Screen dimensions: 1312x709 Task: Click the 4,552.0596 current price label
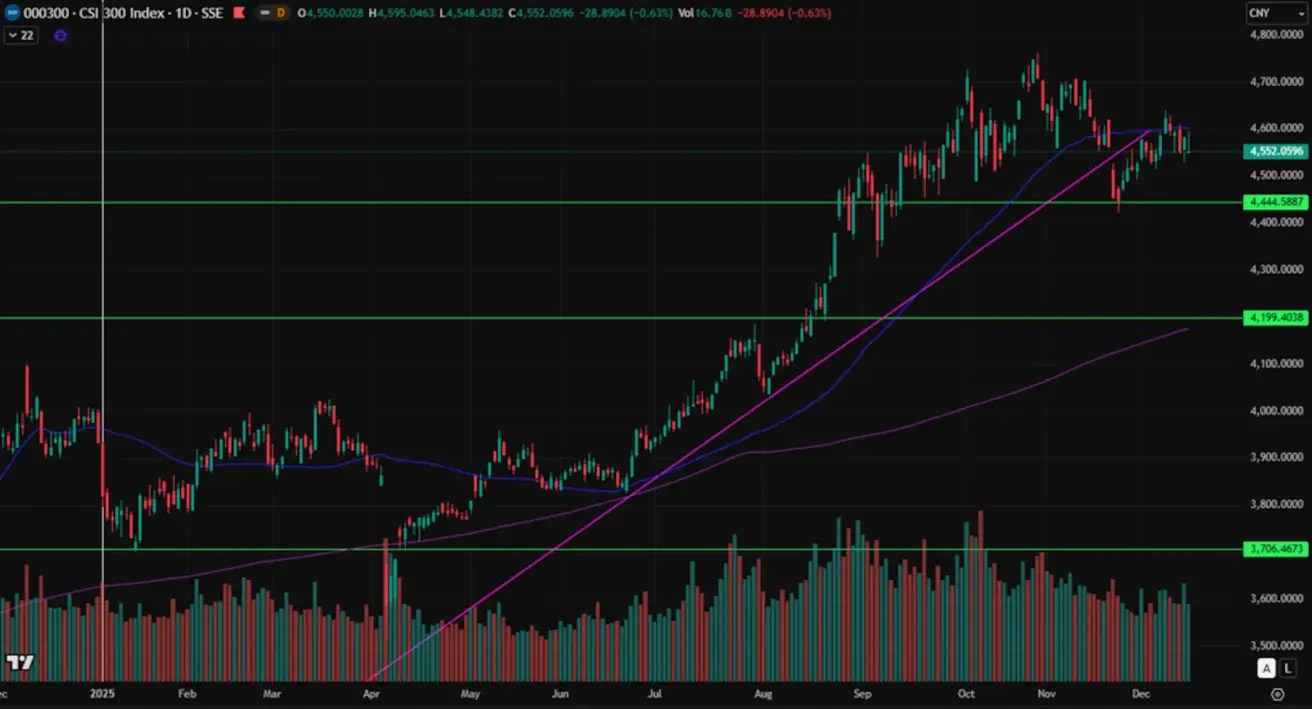click(1274, 152)
